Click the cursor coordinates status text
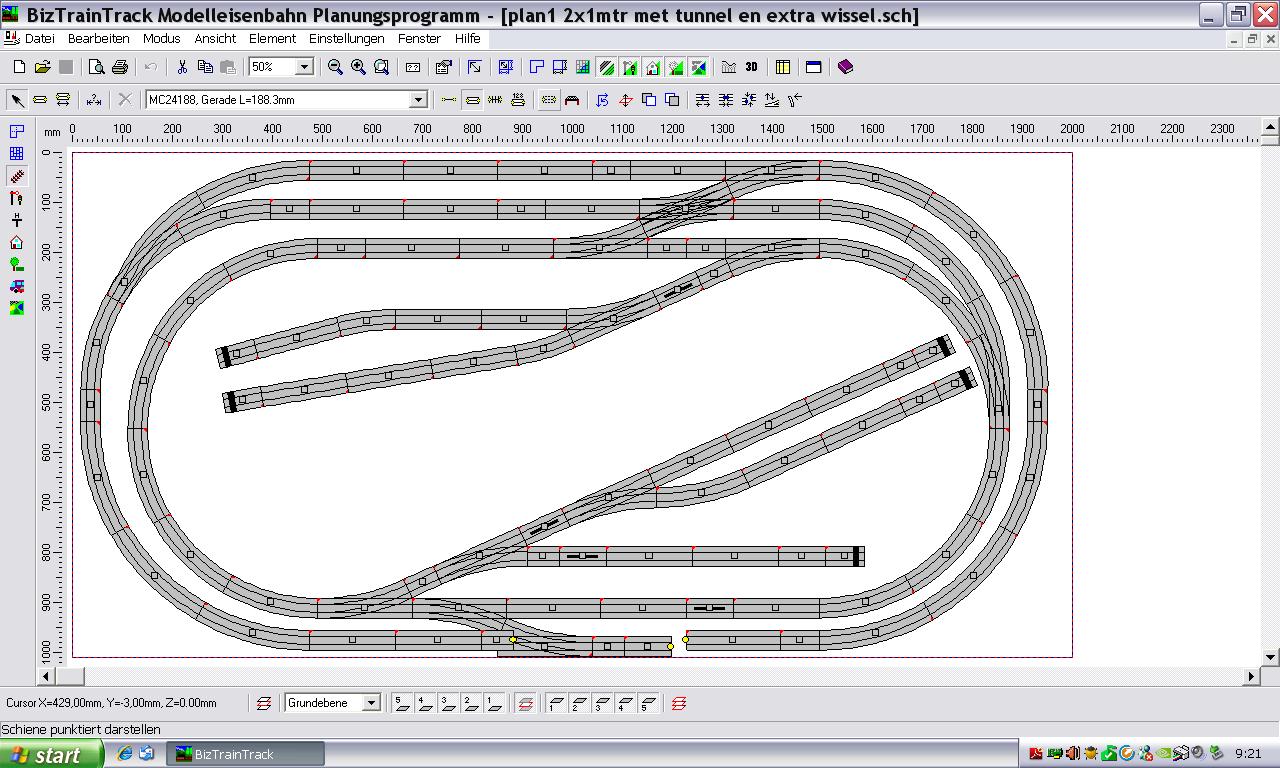The width and height of the screenshot is (1280, 768). point(111,703)
